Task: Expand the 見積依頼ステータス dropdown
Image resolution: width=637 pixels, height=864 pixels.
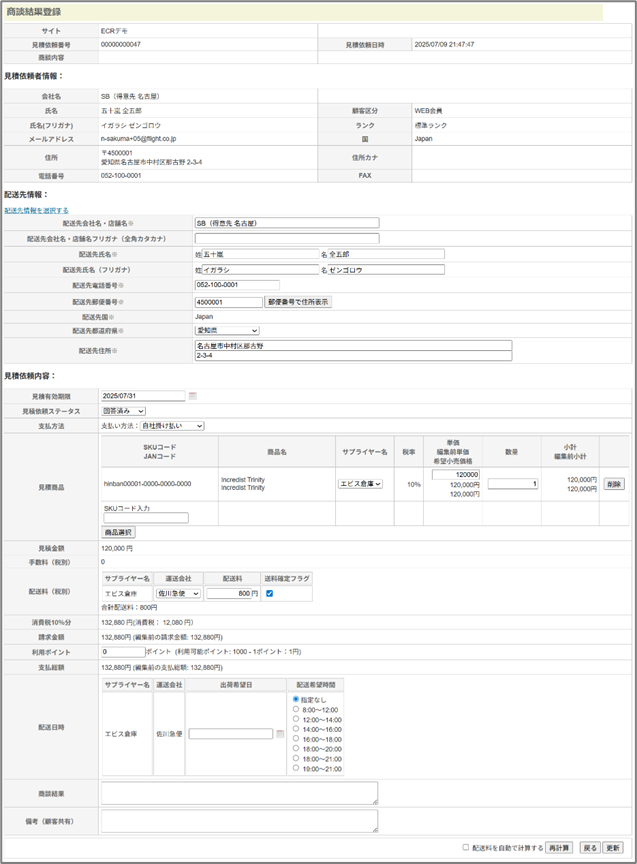Action: 124,411
